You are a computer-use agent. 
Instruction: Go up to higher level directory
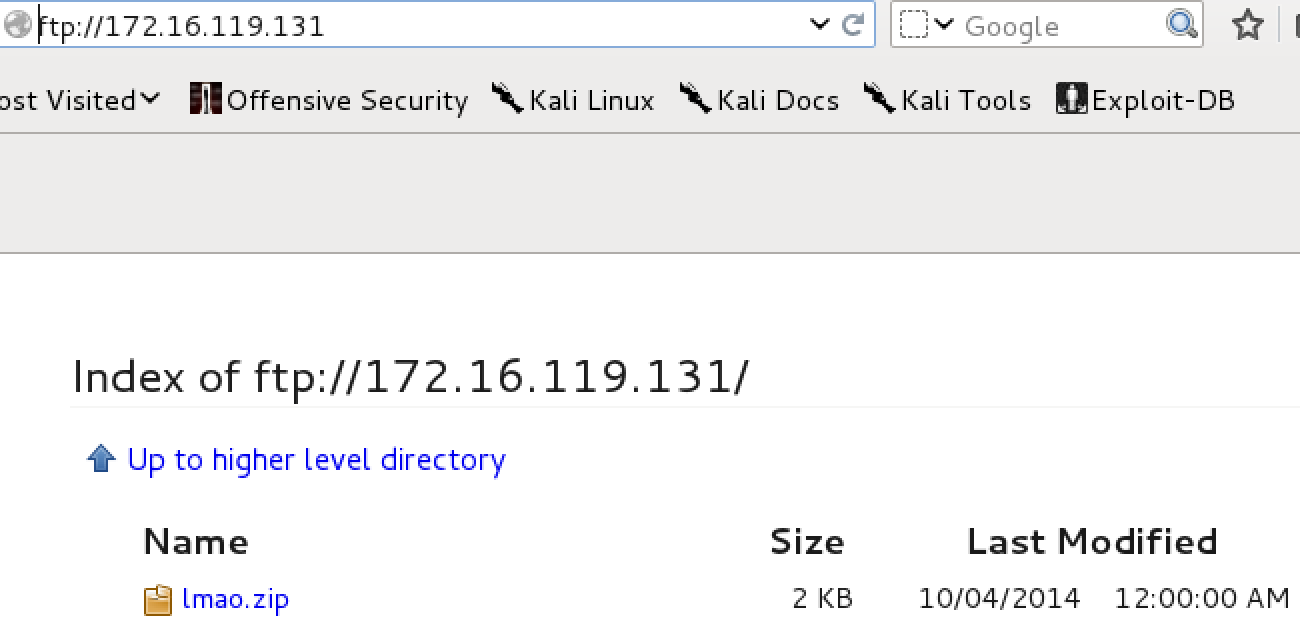[316, 460]
